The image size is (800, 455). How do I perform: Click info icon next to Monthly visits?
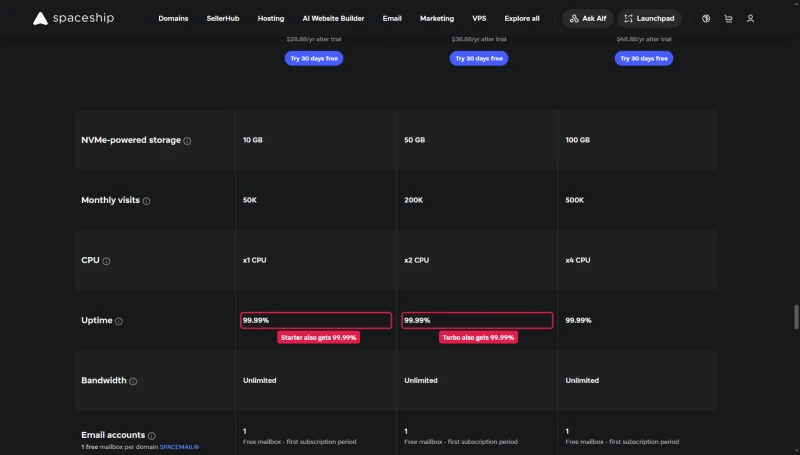pyautogui.click(x=146, y=201)
